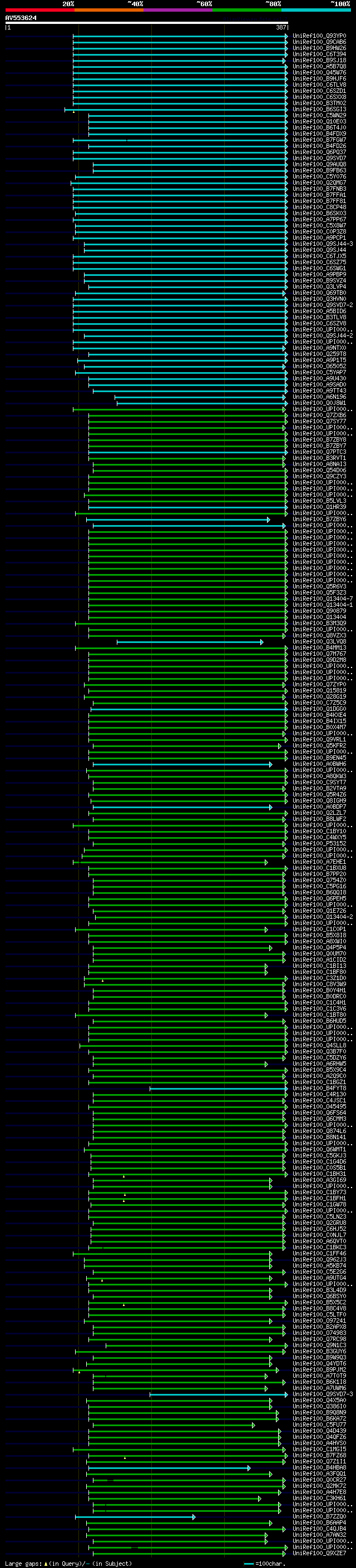Choose the UniRef100_A8NAI3 label
Image resolution: width=356 pixels, height=1568 pixels.
pyautogui.click(x=319, y=464)
